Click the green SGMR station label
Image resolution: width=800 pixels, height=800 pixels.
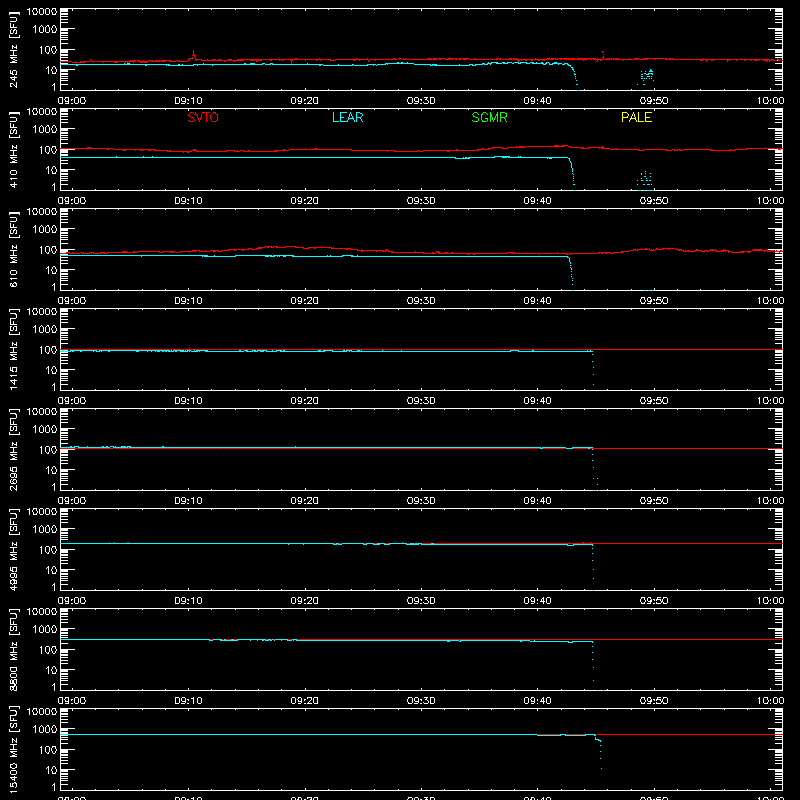489,117
